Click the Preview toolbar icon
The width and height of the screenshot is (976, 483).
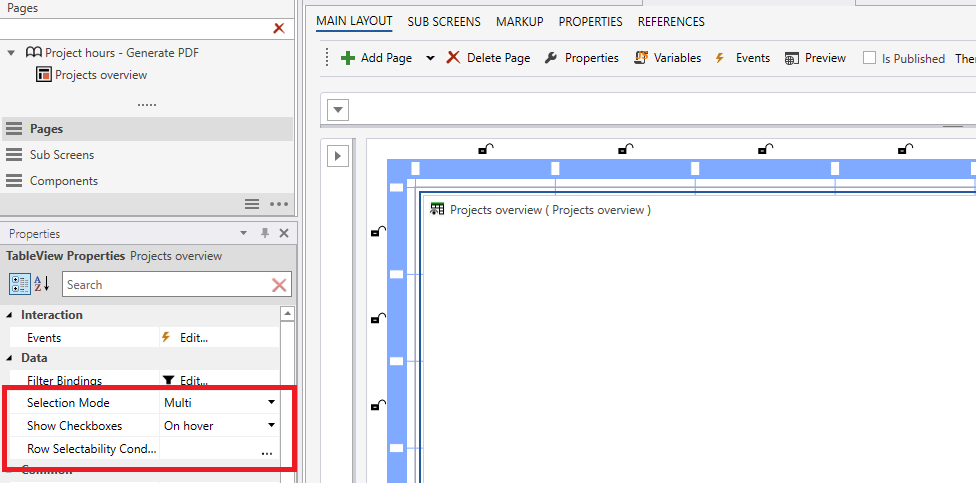[x=792, y=58]
